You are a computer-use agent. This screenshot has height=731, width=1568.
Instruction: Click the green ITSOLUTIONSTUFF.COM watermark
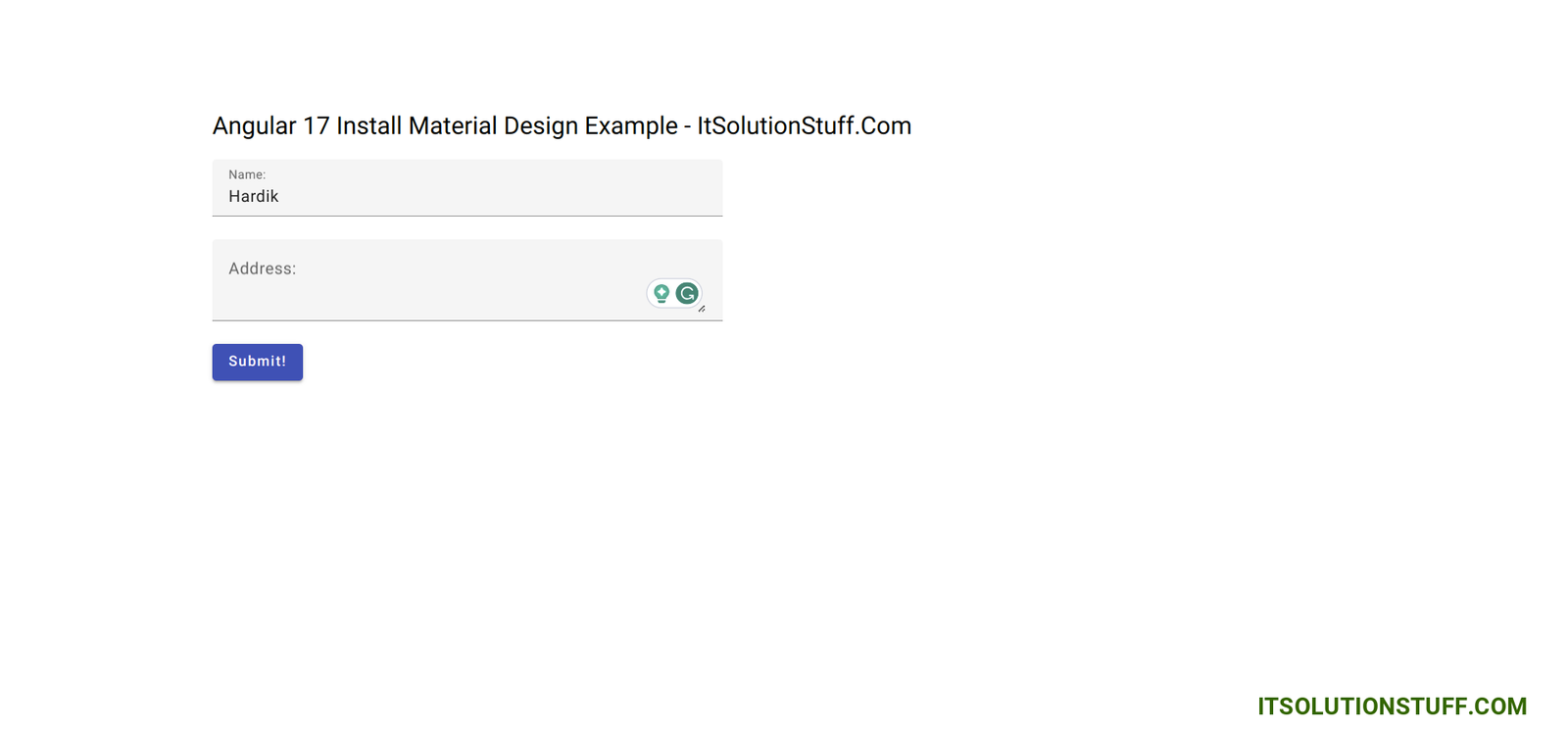tap(1392, 707)
